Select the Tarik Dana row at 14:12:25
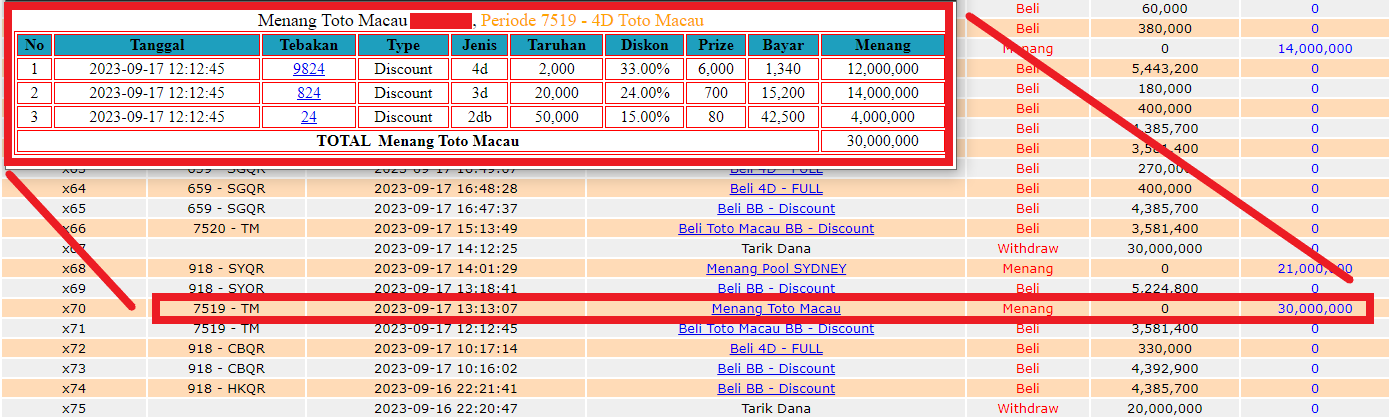The image size is (1390, 420). (695, 249)
